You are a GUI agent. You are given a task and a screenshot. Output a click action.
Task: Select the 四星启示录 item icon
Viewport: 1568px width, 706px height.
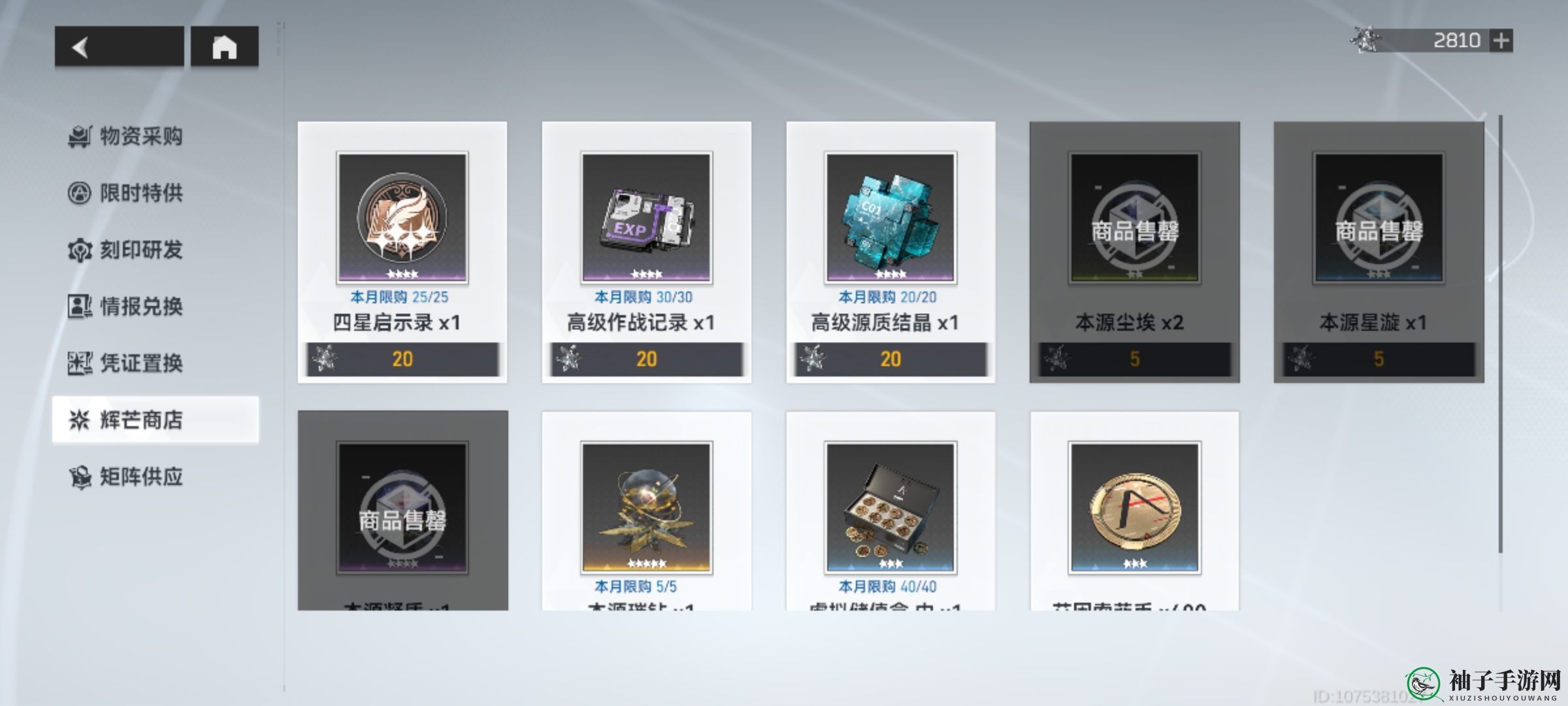coord(402,218)
